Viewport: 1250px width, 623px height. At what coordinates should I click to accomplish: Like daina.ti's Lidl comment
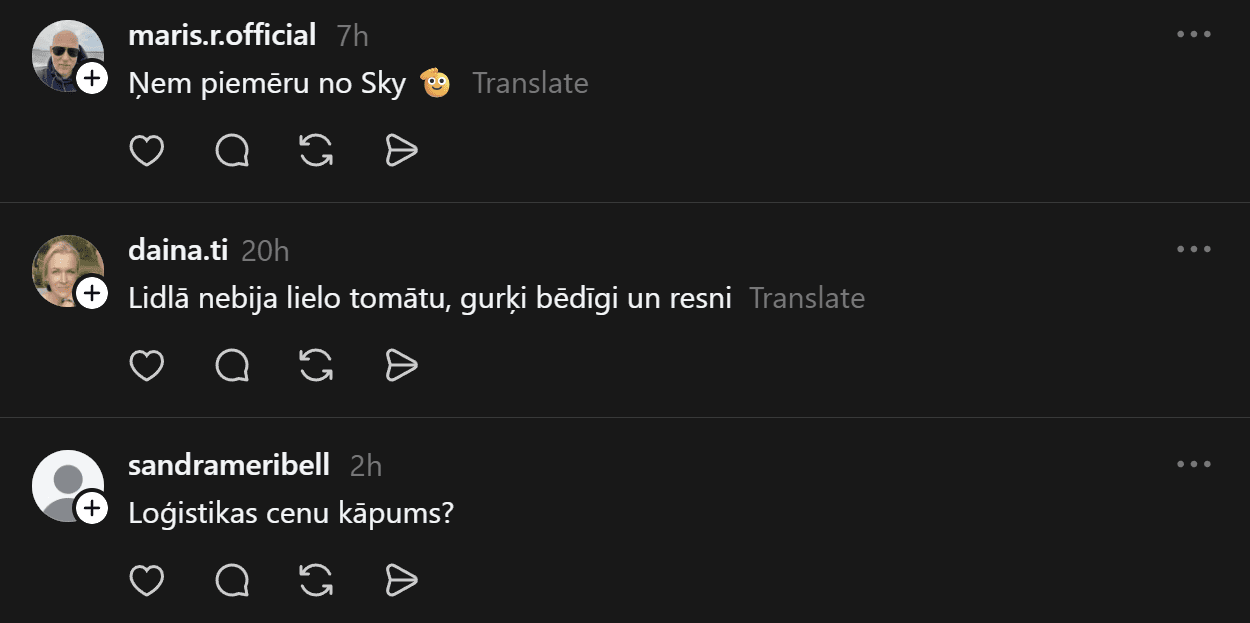click(x=147, y=366)
